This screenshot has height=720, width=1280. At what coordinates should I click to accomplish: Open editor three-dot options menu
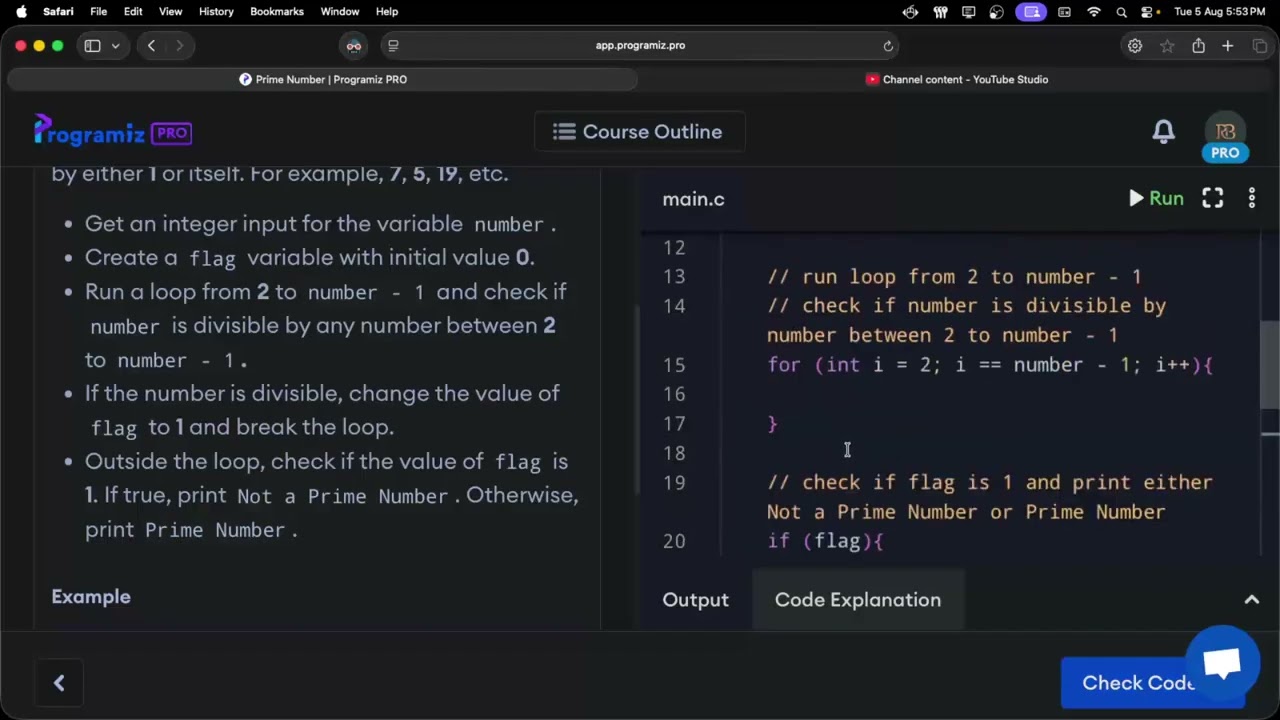point(1252,198)
